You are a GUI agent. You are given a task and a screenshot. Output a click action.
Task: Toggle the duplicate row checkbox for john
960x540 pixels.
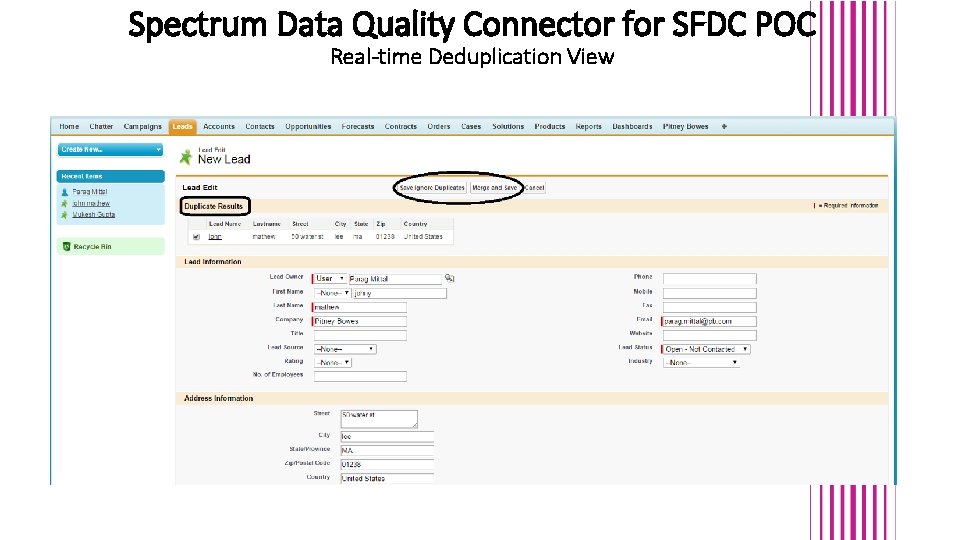[x=196, y=237]
